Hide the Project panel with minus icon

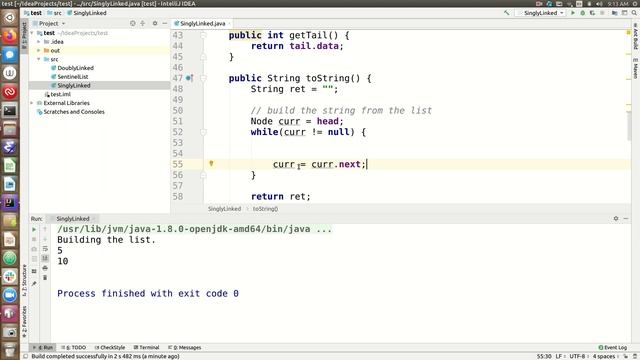[164, 24]
